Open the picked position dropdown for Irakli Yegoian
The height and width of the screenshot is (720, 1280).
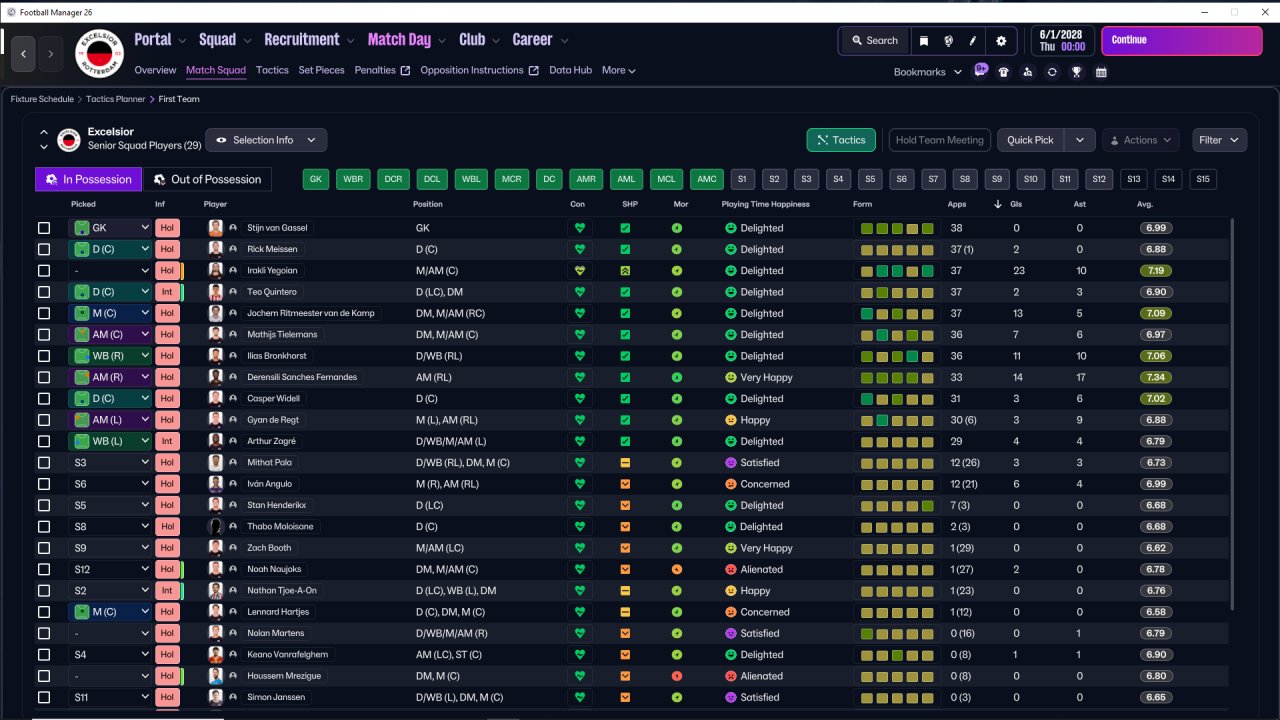click(110, 271)
